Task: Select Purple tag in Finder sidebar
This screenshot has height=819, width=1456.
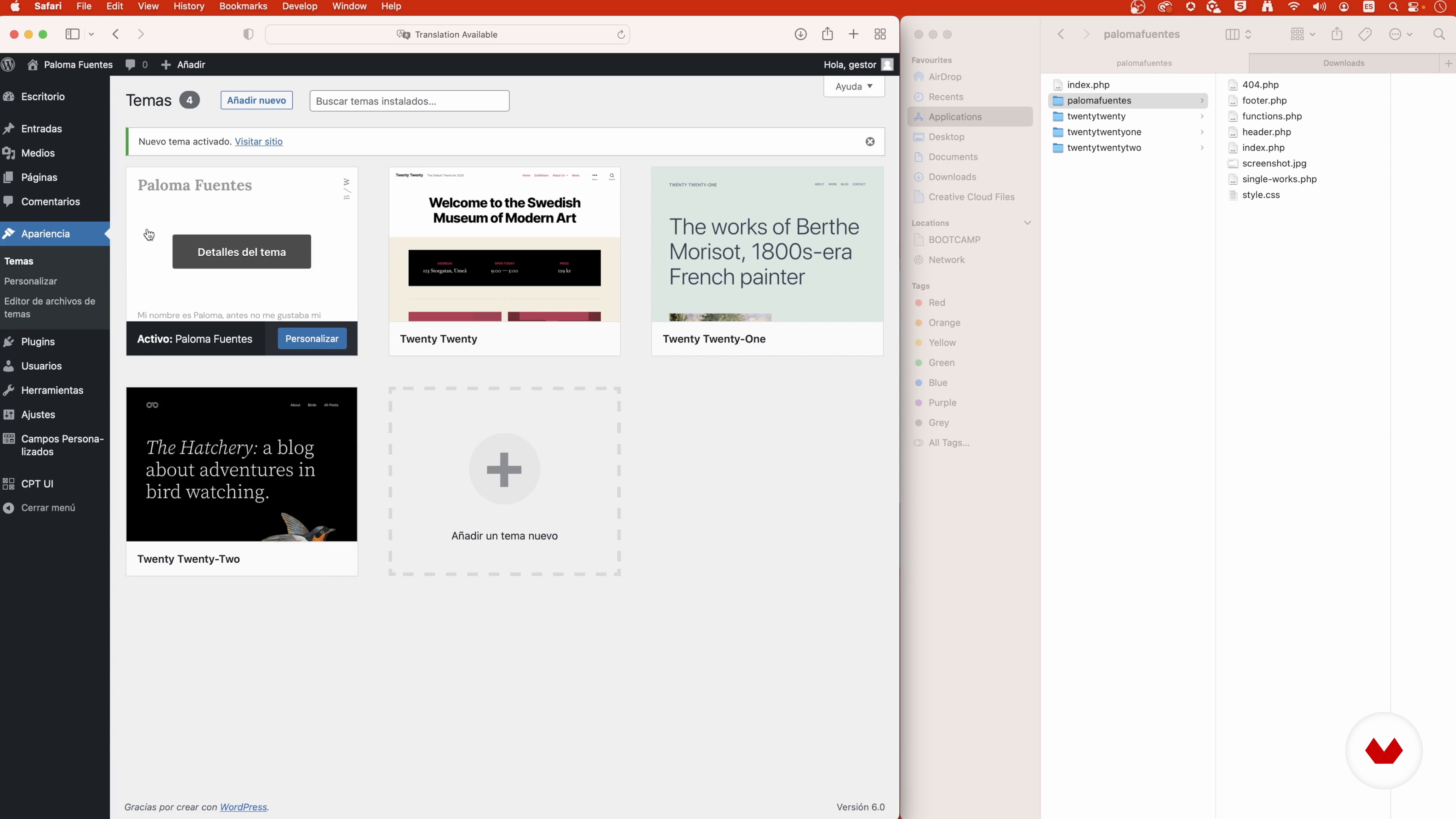Action: (942, 403)
